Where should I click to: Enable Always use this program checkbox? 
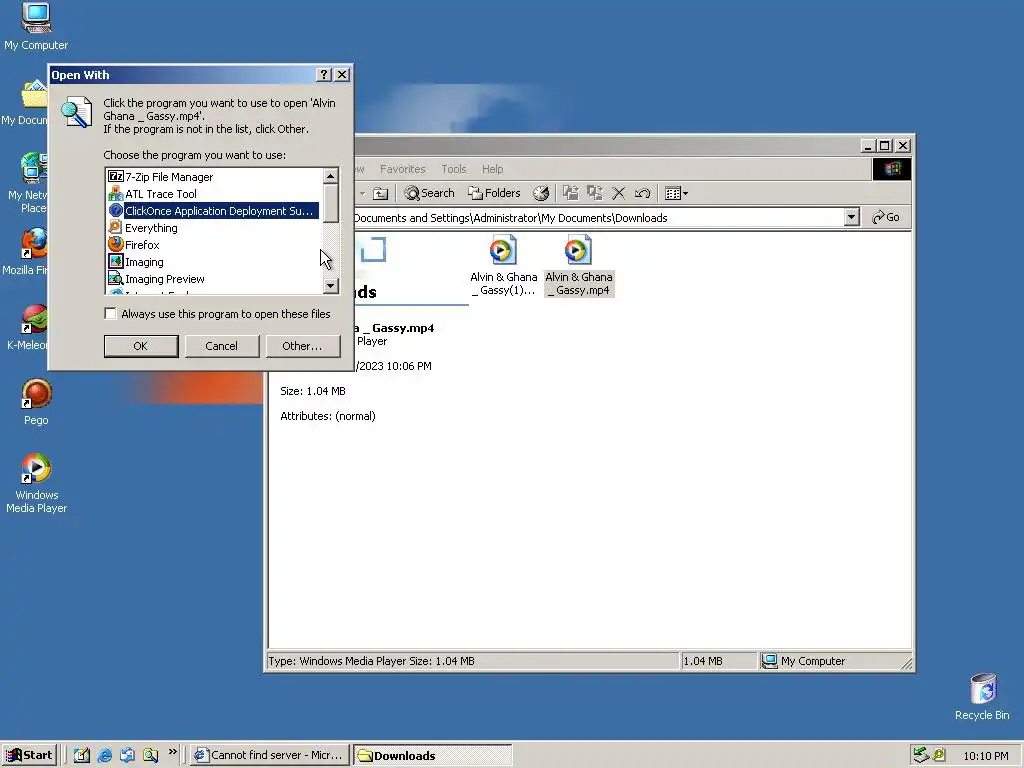110,313
